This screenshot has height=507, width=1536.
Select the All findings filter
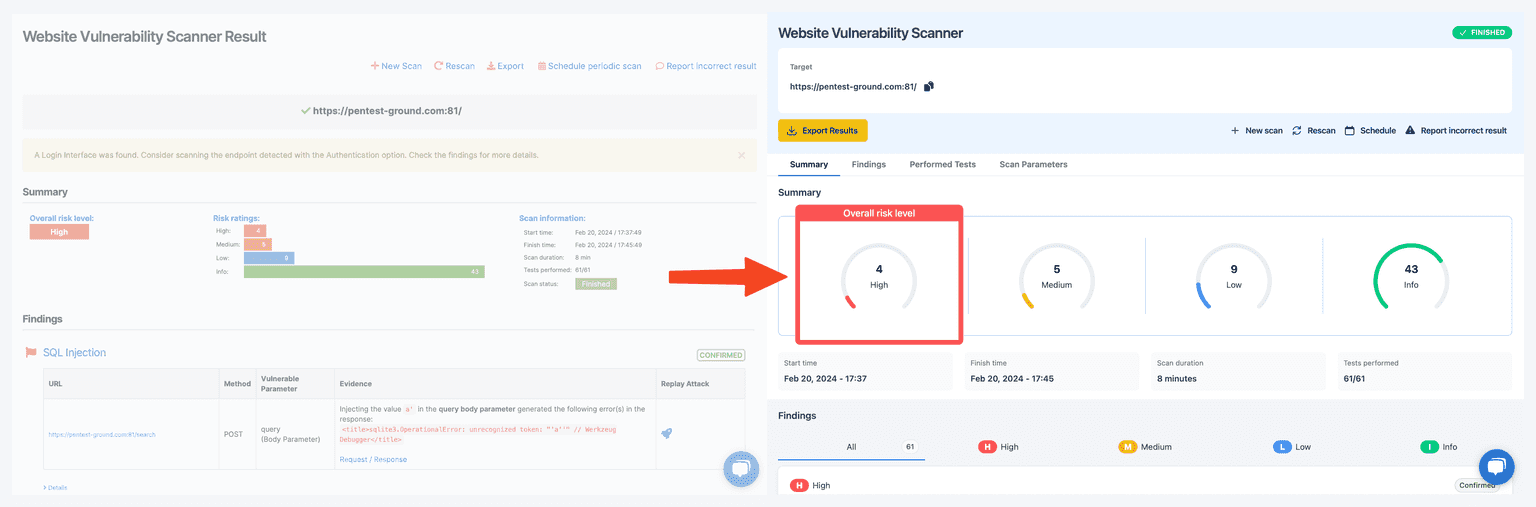click(x=851, y=447)
